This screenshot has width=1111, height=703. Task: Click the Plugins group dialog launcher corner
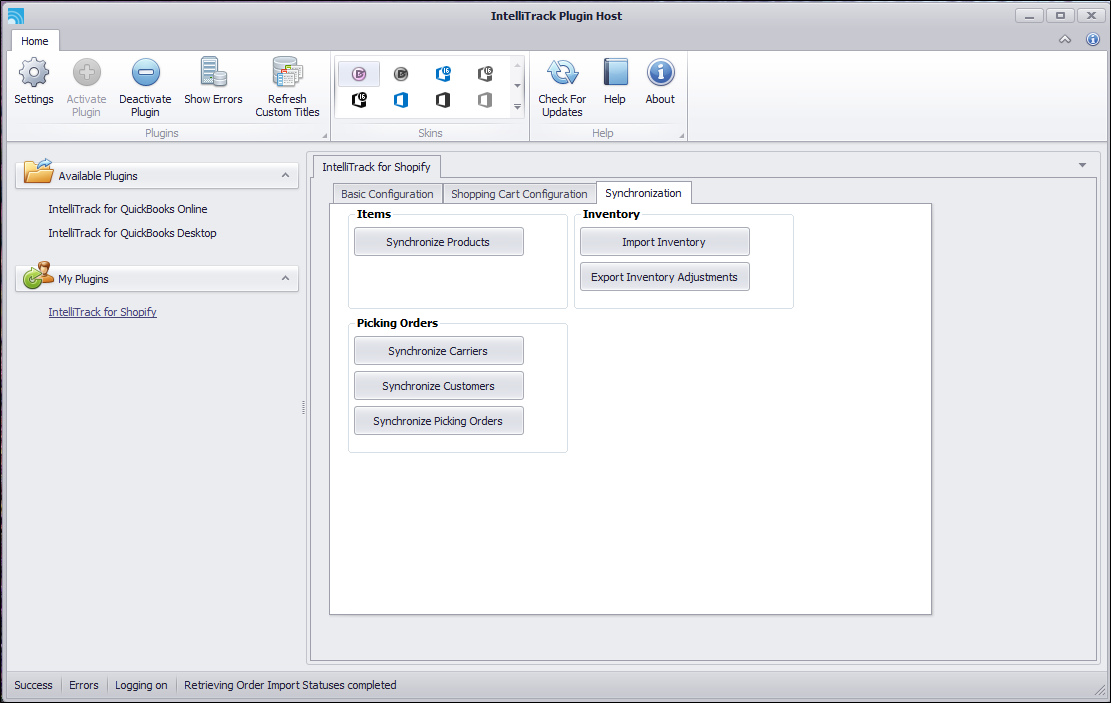tap(325, 135)
